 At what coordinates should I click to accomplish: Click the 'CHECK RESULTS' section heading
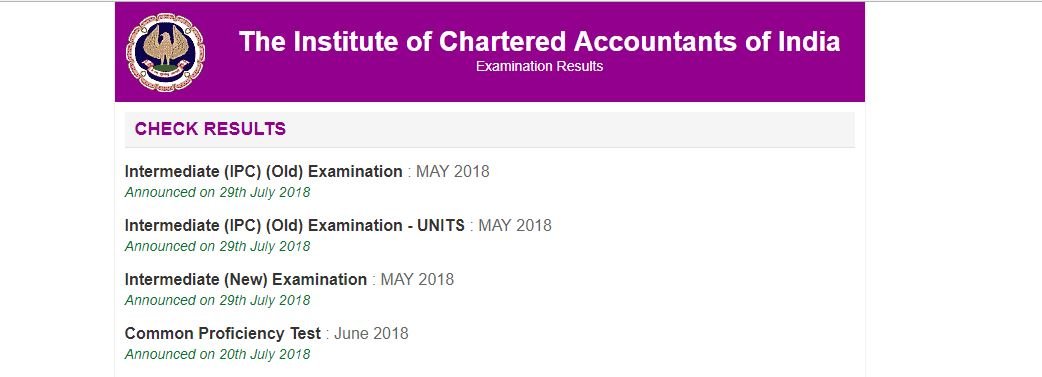pos(210,129)
